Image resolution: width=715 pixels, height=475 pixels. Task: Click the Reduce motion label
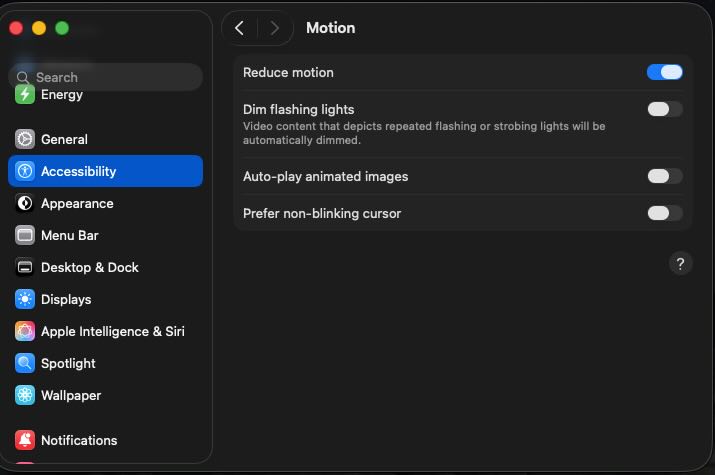coord(288,72)
